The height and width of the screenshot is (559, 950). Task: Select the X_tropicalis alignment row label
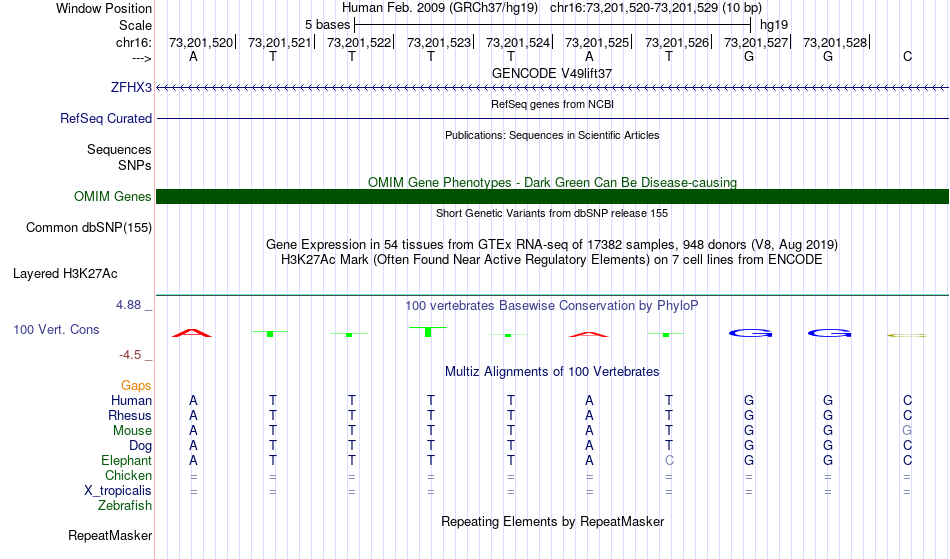(x=118, y=491)
